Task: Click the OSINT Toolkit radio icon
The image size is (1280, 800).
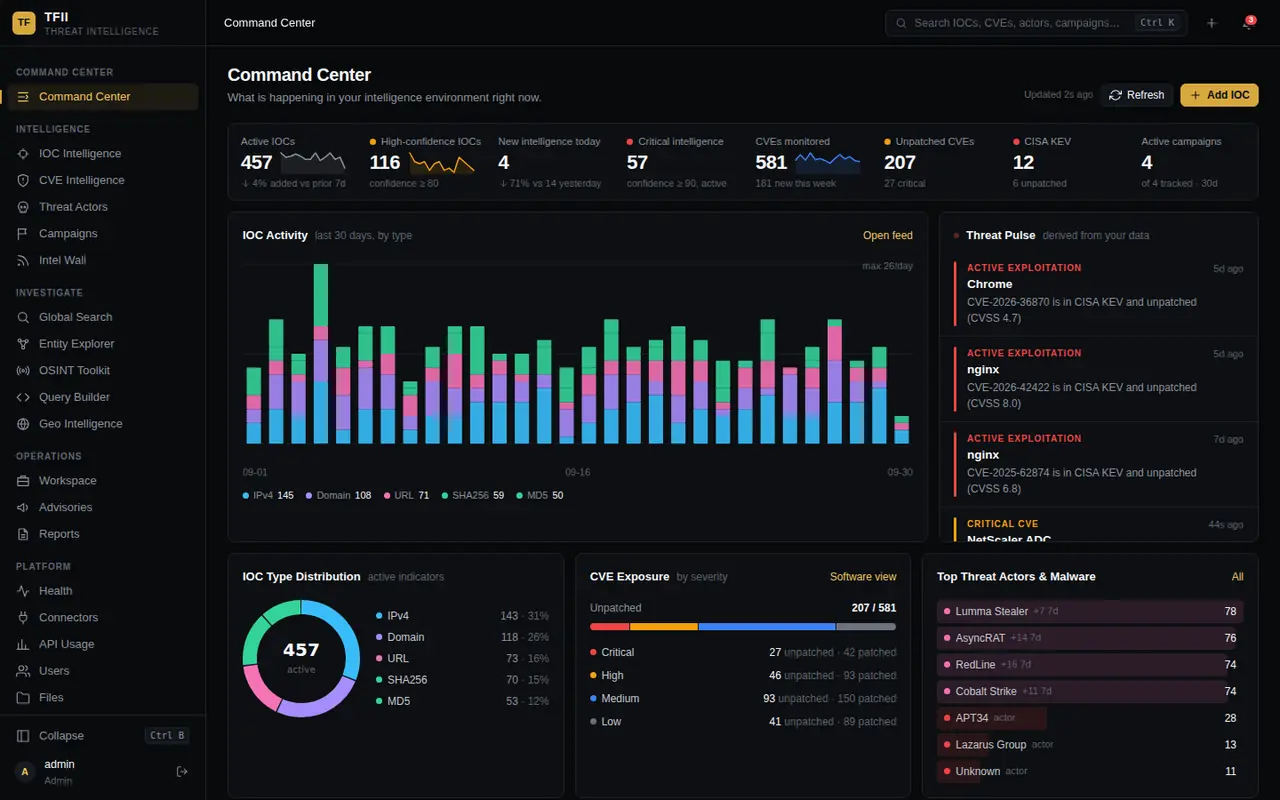Action: click(23, 370)
